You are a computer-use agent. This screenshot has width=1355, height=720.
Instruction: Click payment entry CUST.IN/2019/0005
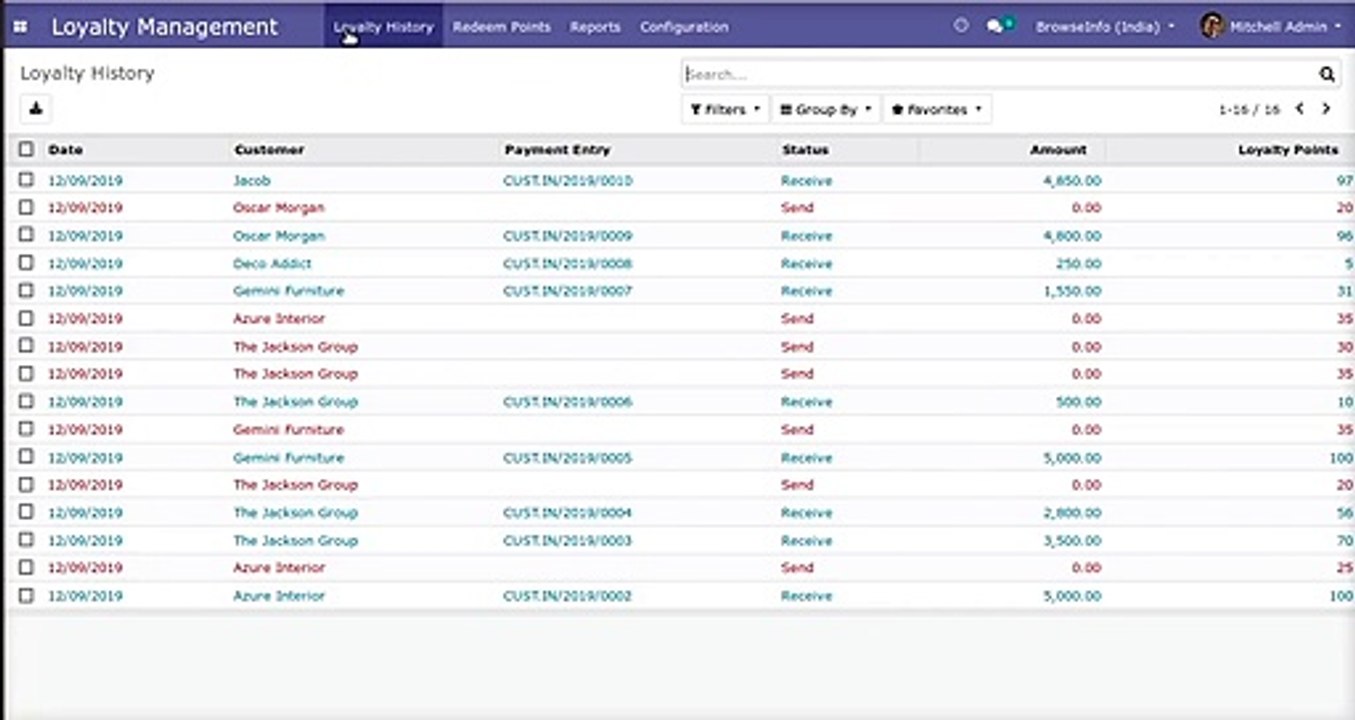click(x=568, y=458)
